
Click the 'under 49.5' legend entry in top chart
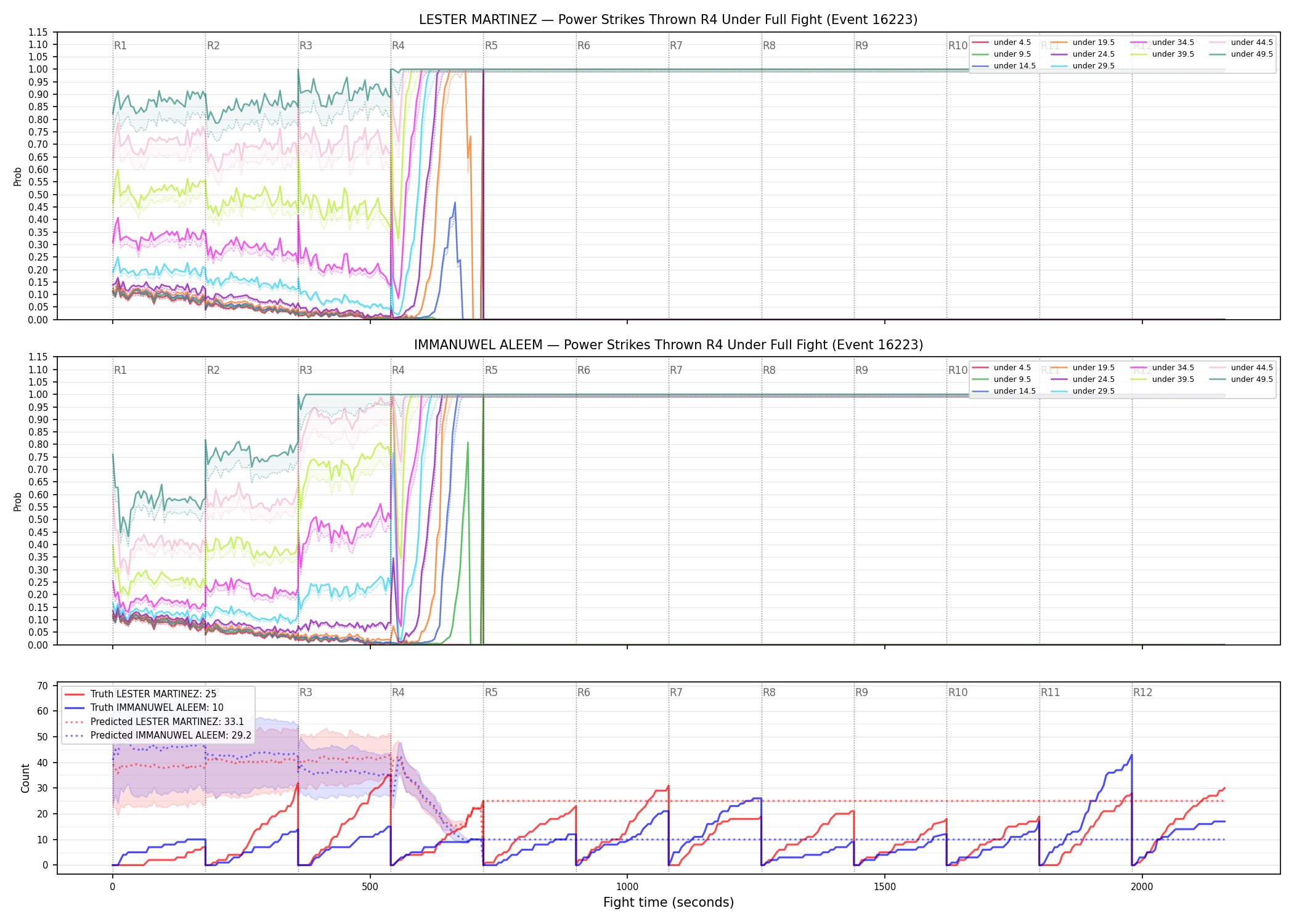point(1241,54)
